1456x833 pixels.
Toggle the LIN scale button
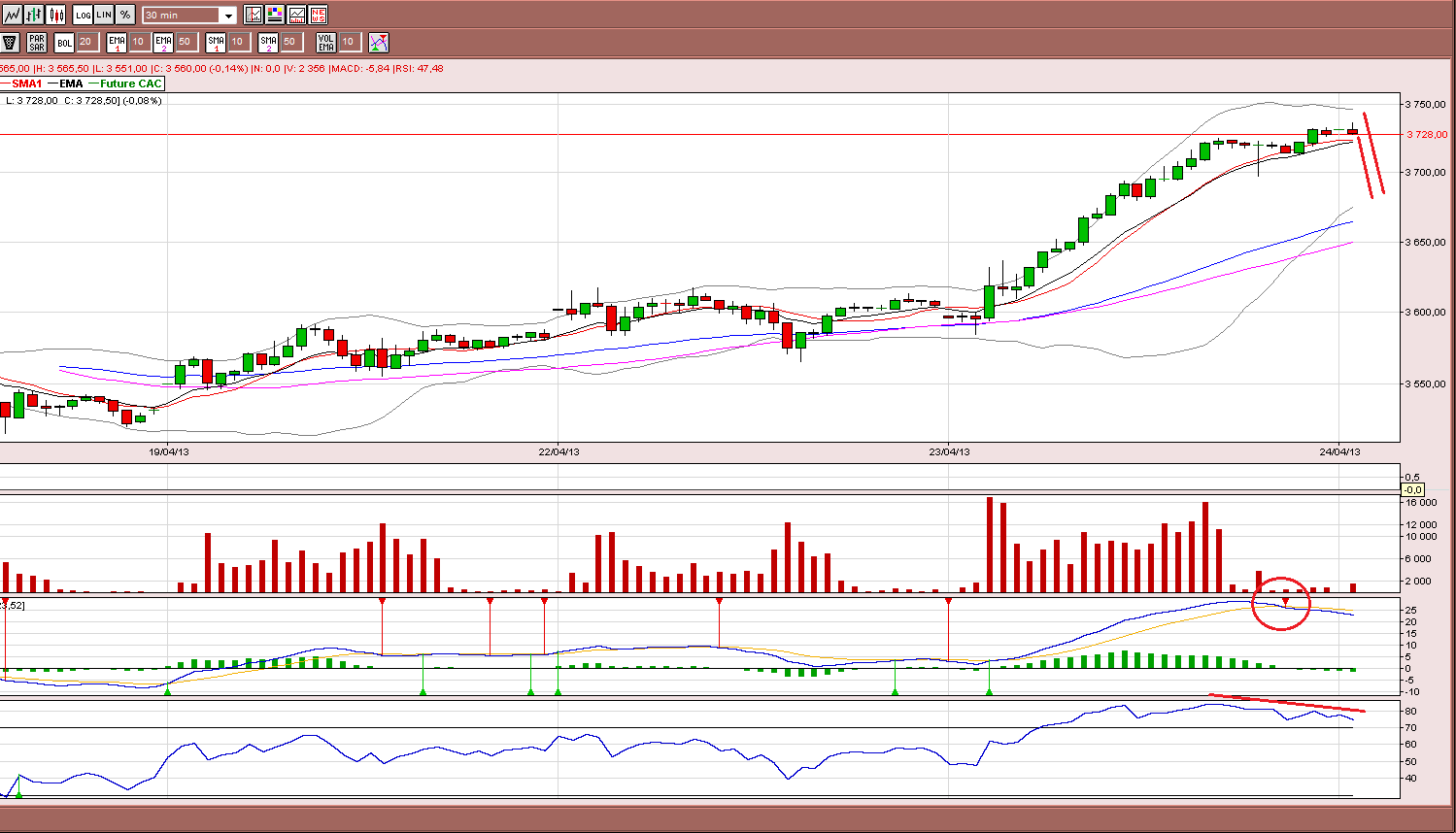104,15
